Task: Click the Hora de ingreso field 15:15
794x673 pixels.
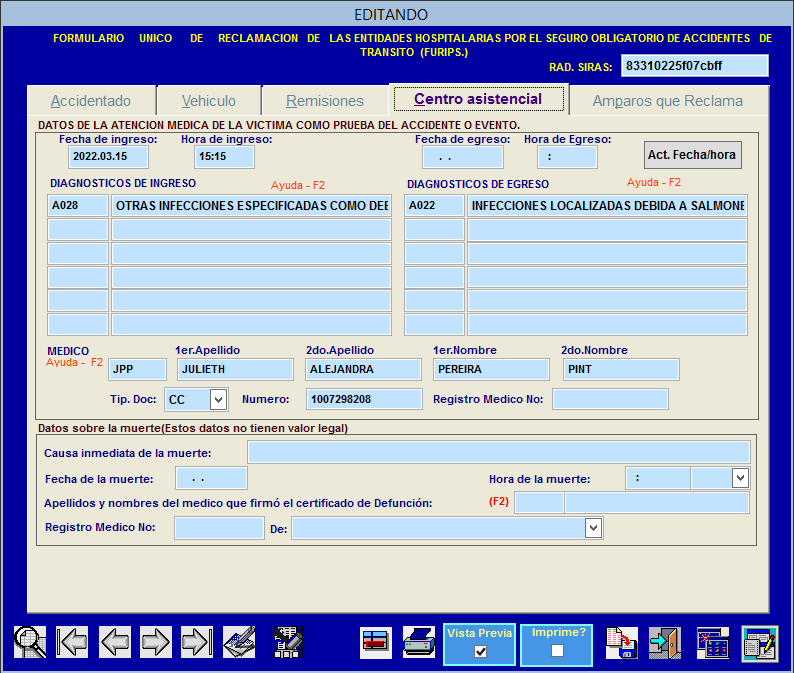Action: click(x=224, y=156)
